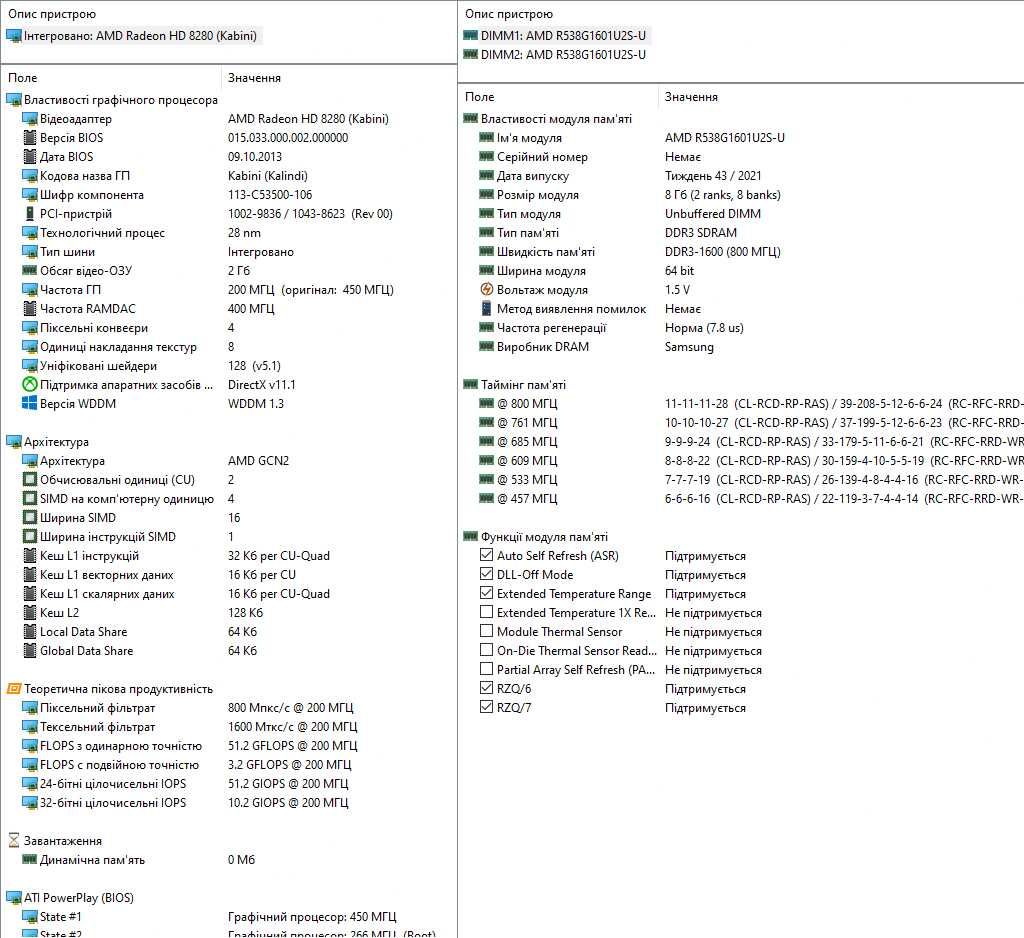
Task: Select the Уніфіковані шейдери row
Action: coord(229,366)
